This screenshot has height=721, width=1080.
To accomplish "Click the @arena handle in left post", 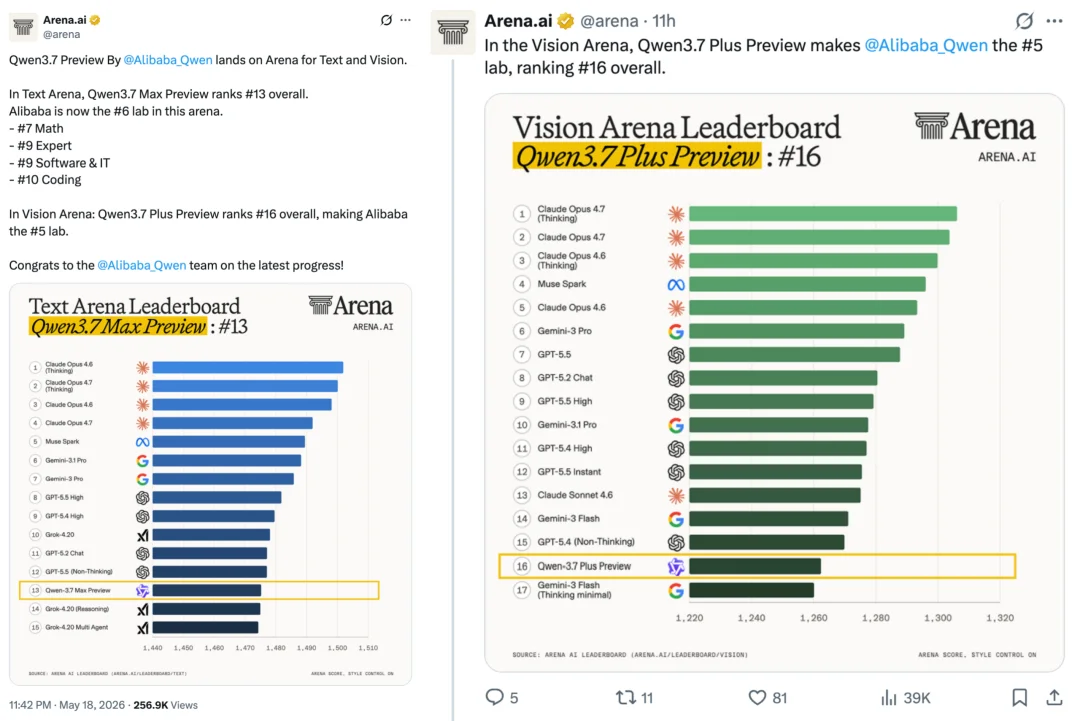I will (x=61, y=34).
